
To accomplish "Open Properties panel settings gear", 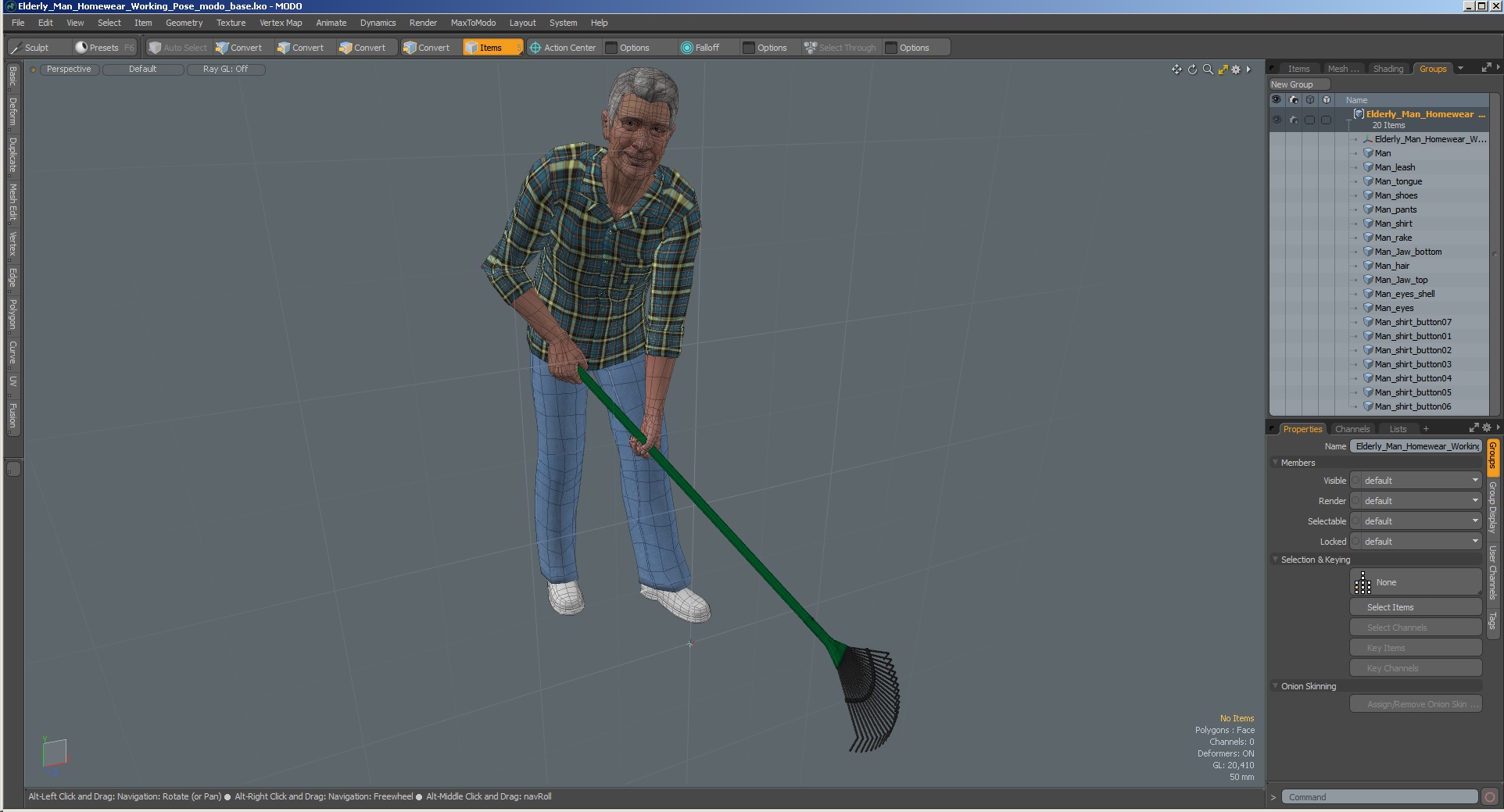I will click(1487, 428).
